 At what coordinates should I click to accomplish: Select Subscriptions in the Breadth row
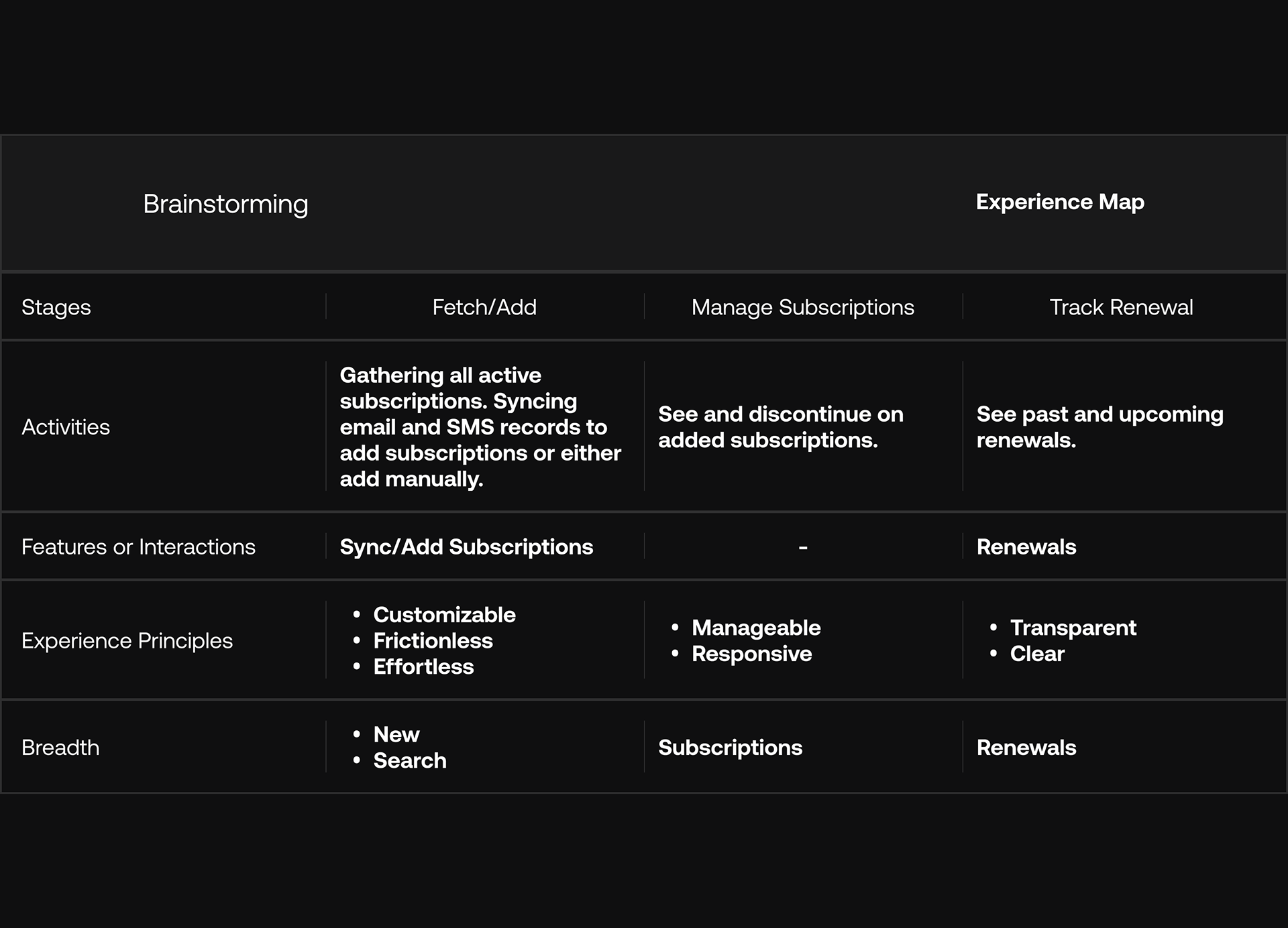pos(730,748)
